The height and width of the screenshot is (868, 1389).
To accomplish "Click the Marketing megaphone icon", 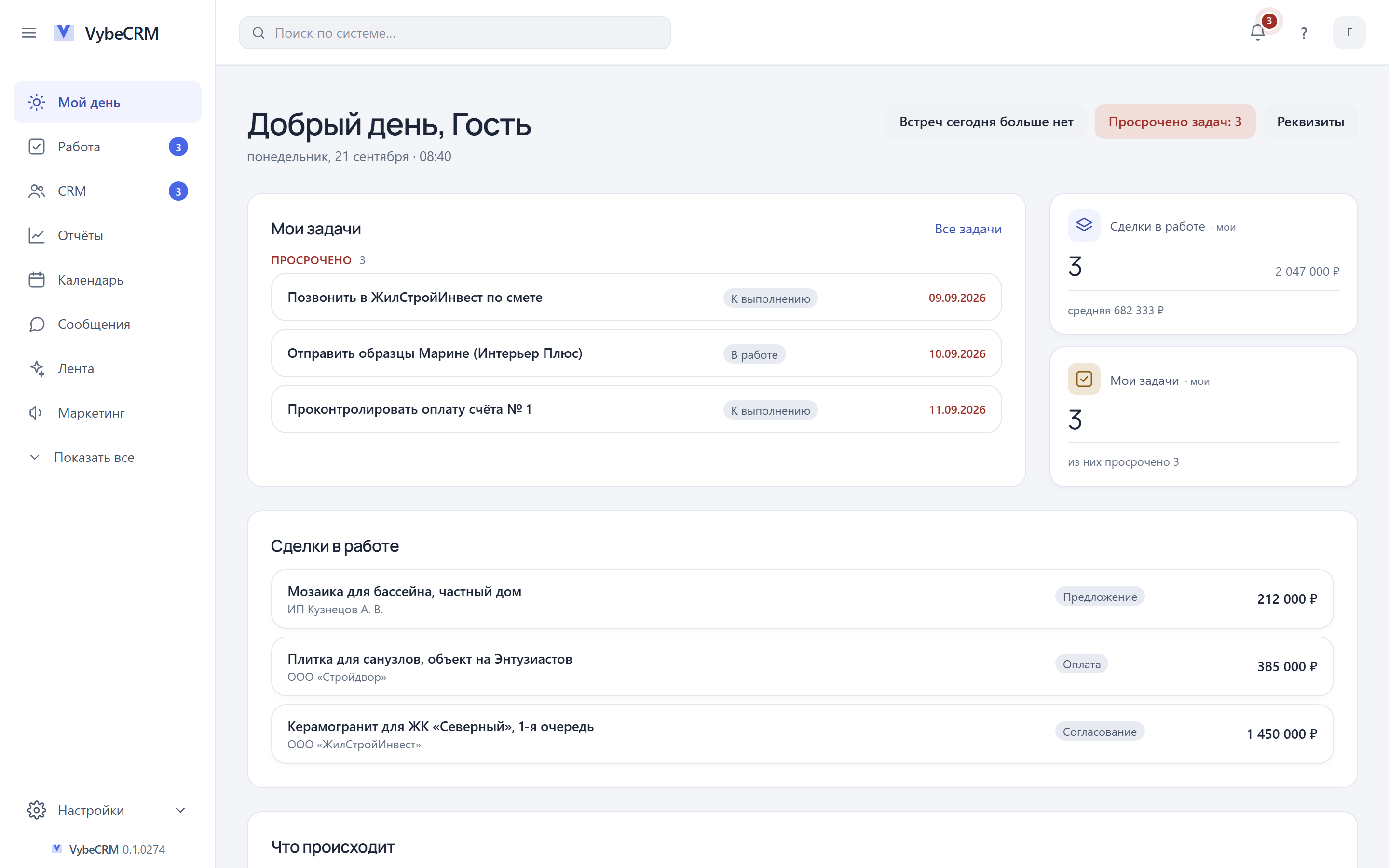I will pyautogui.click(x=37, y=413).
